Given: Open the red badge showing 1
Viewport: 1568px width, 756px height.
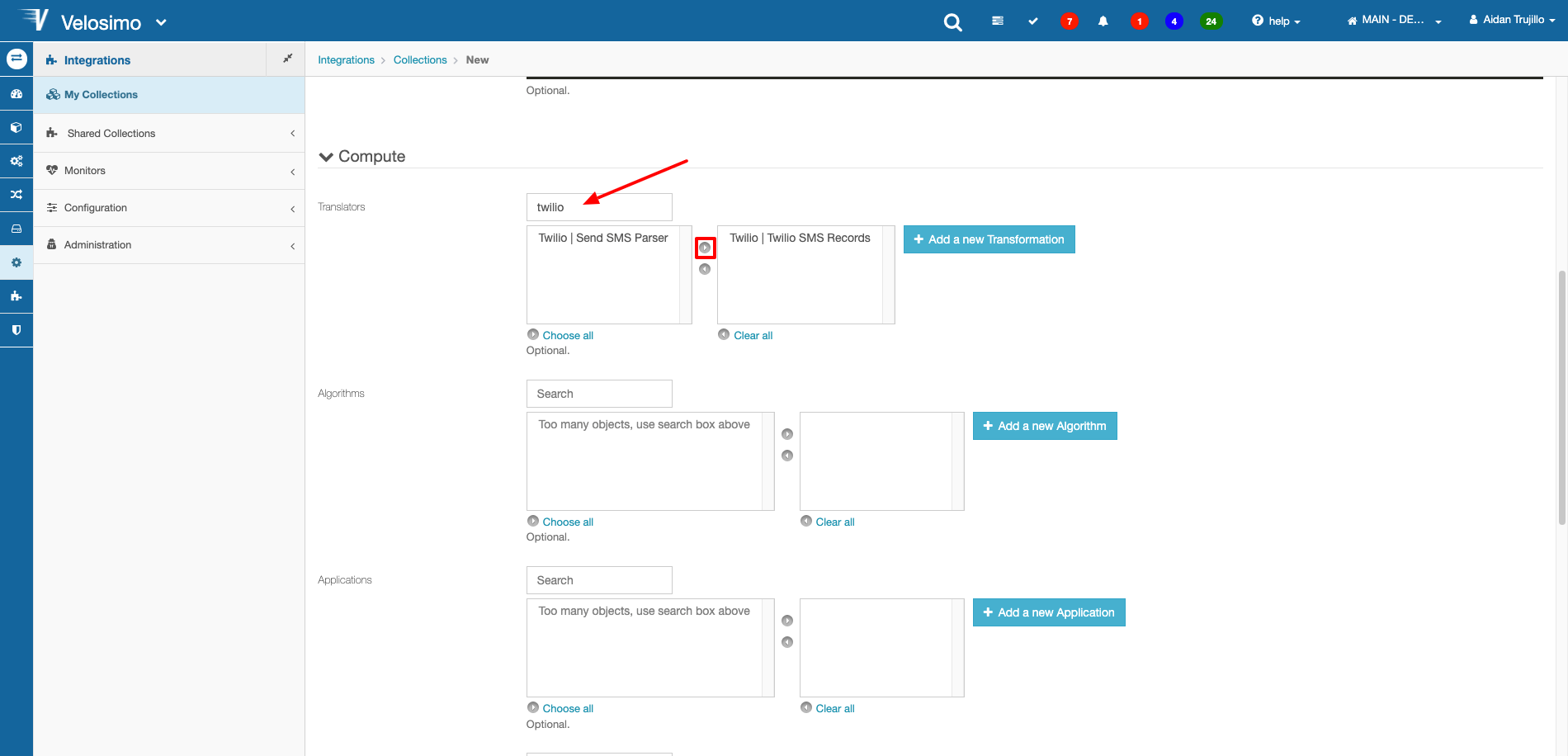Looking at the screenshot, I should [1140, 21].
